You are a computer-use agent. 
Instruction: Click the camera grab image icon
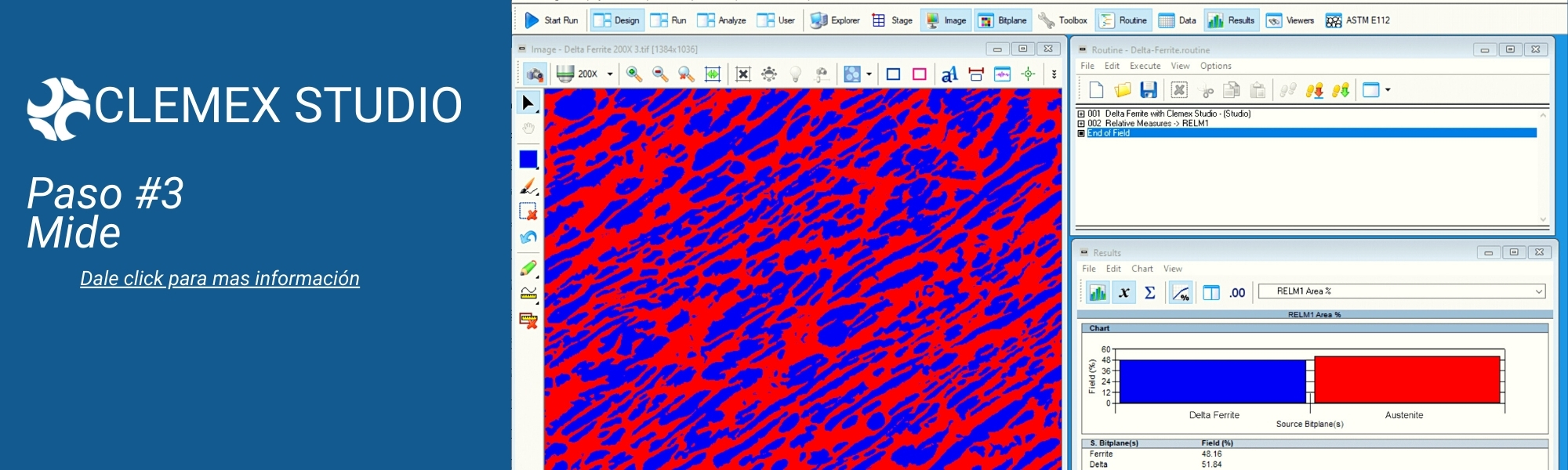pyautogui.click(x=535, y=74)
